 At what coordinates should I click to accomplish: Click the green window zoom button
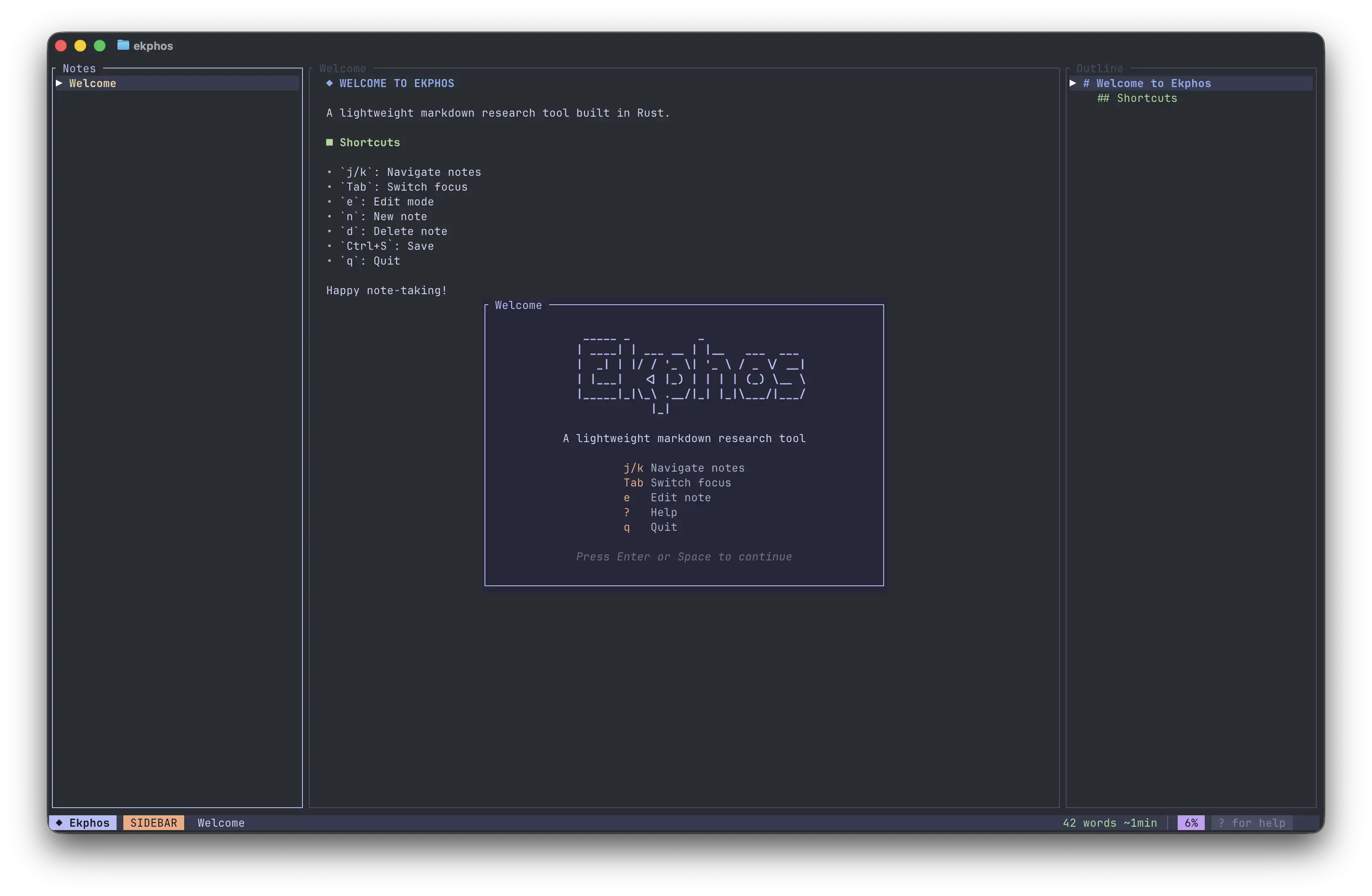(100, 46)
